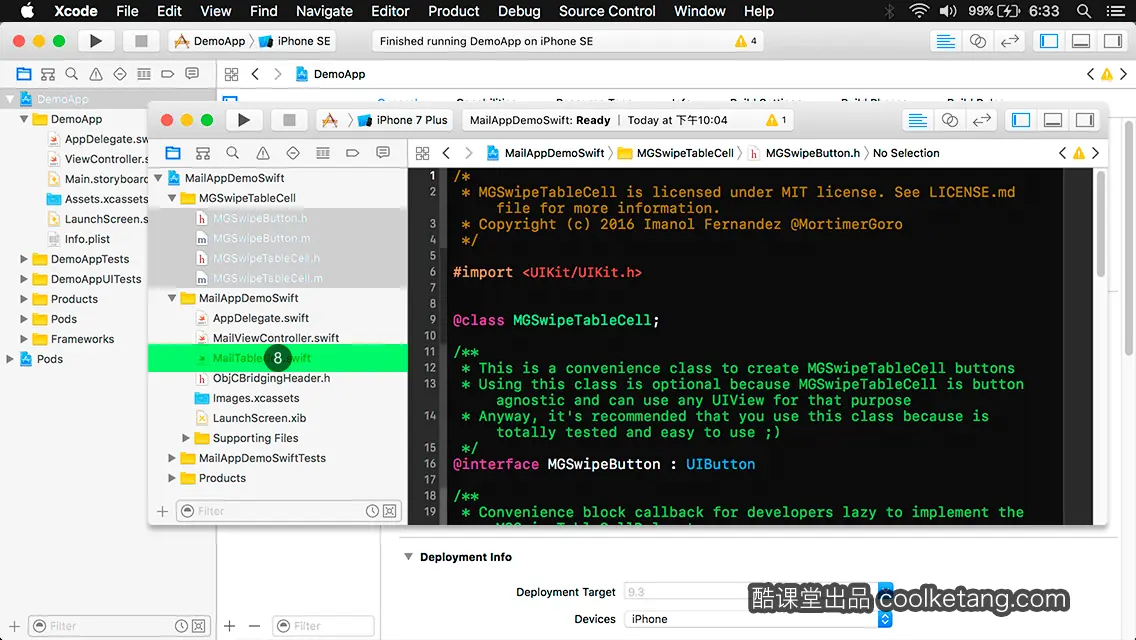Collapse the MailAppDemoSwift project root
The width and height of the screenshot is (1136, 640).
point(158,178)
